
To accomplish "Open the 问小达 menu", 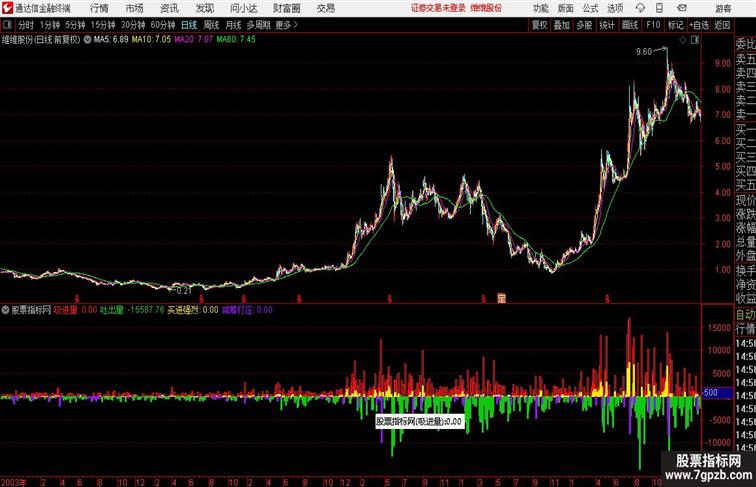I will click(x=243, y=8).
